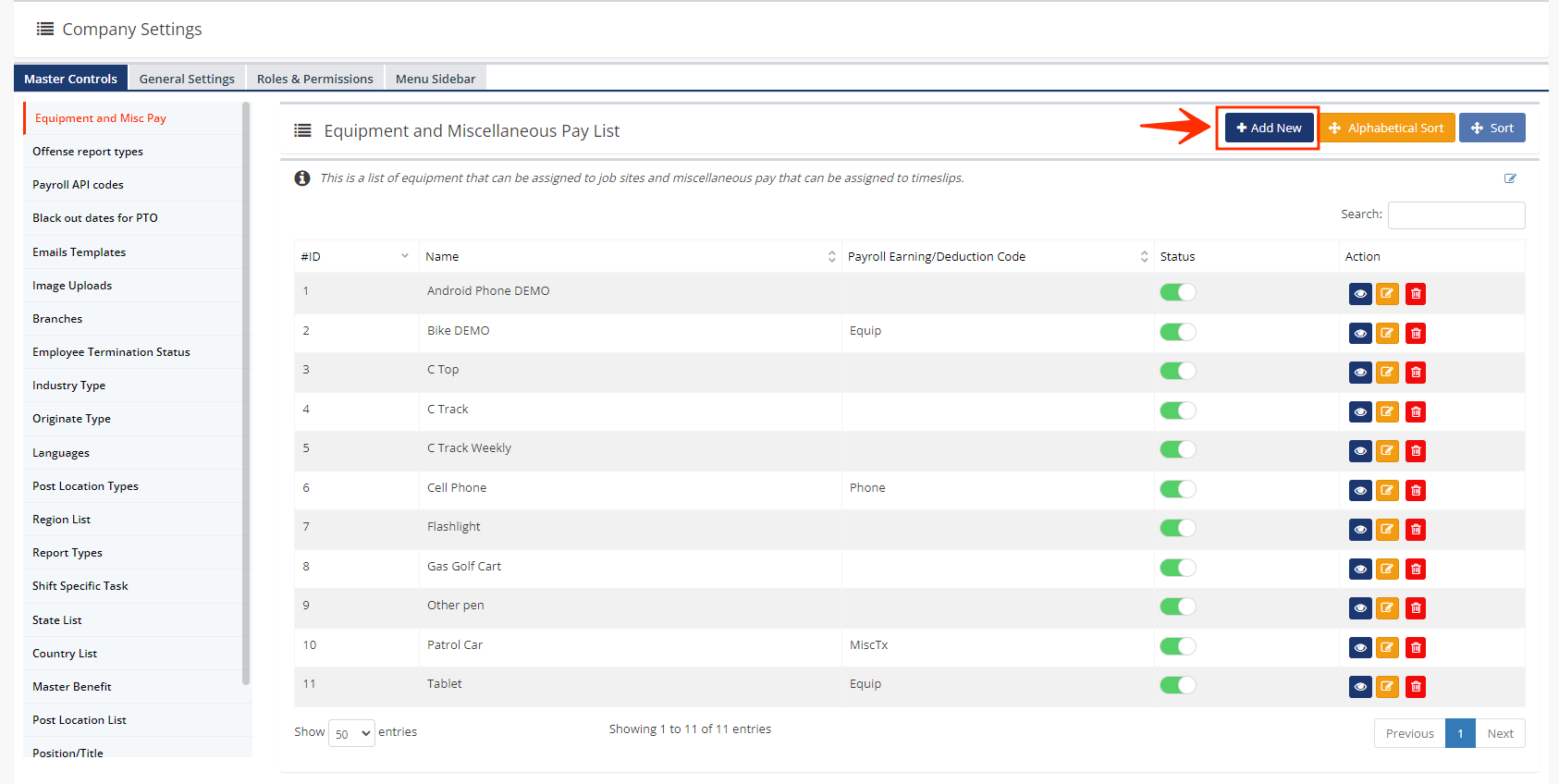Turn off Tablet status switch
This screenshot has height=784, width=1559.
point(1177,685)
